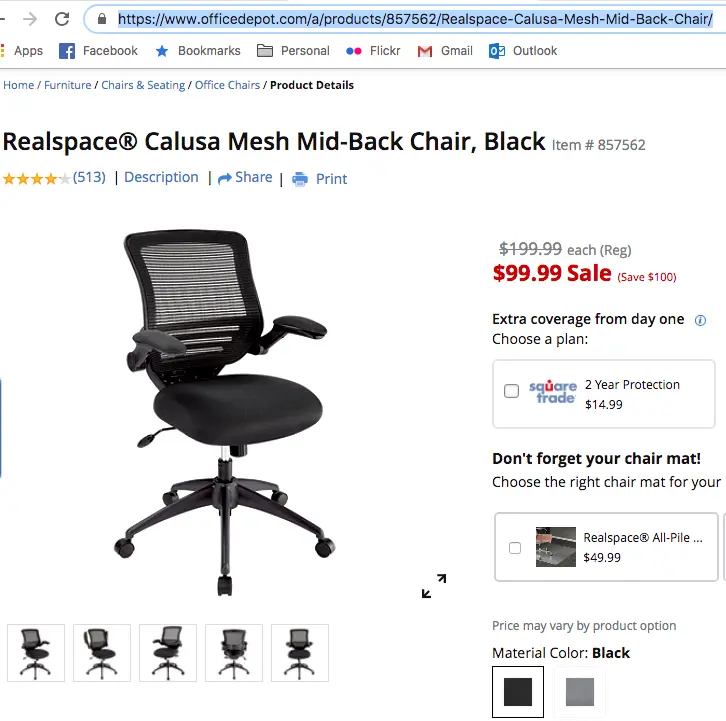
Task: Select the fourth chair thumbnail image
Action: coord(234,653)
